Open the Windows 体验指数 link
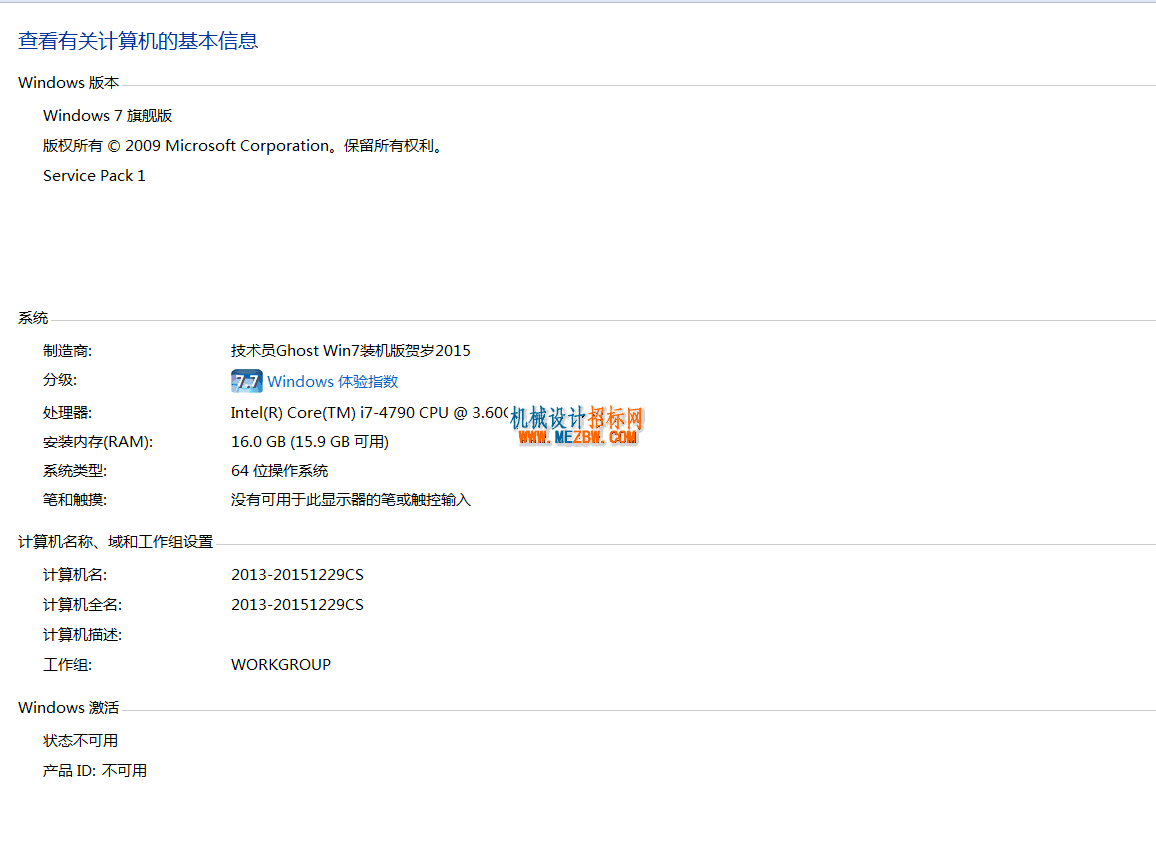 (x=332, y=381)
